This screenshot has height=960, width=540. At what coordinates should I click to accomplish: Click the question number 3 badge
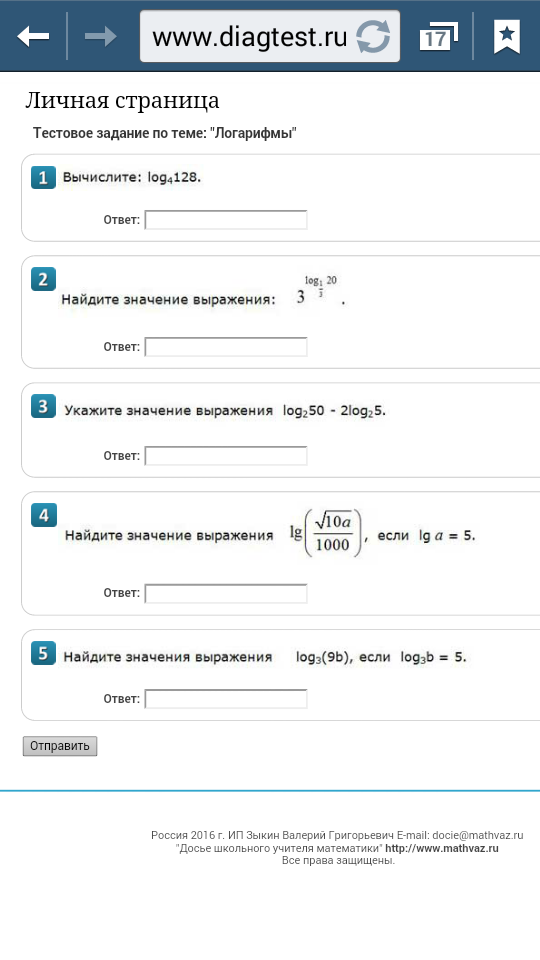[43, 408]
